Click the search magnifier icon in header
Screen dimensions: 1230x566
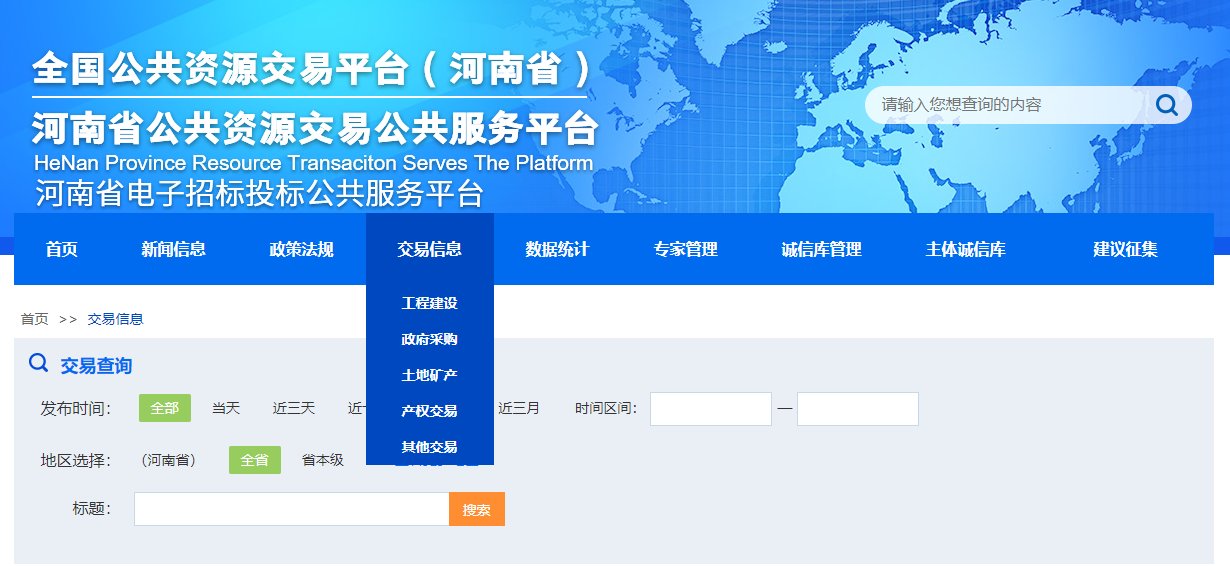(1167, 105)
